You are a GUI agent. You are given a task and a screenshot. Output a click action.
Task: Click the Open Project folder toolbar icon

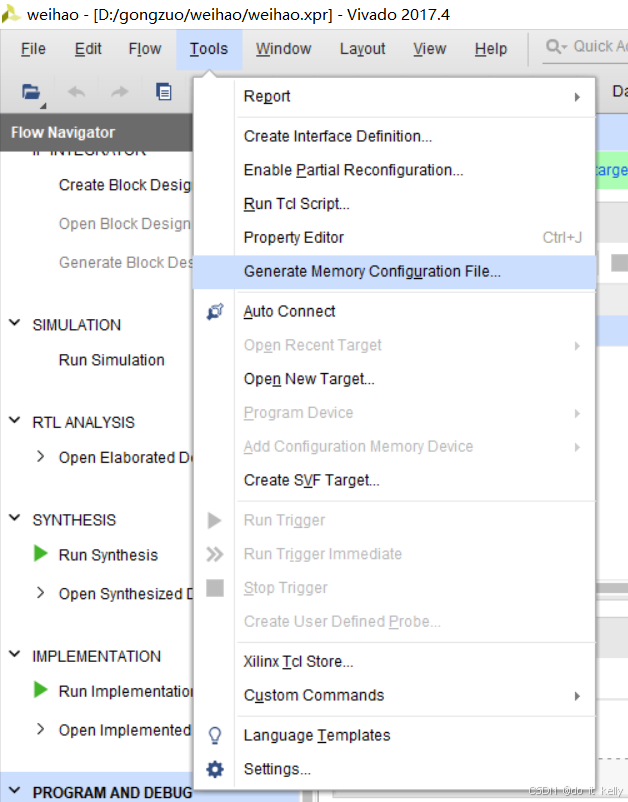31,92
